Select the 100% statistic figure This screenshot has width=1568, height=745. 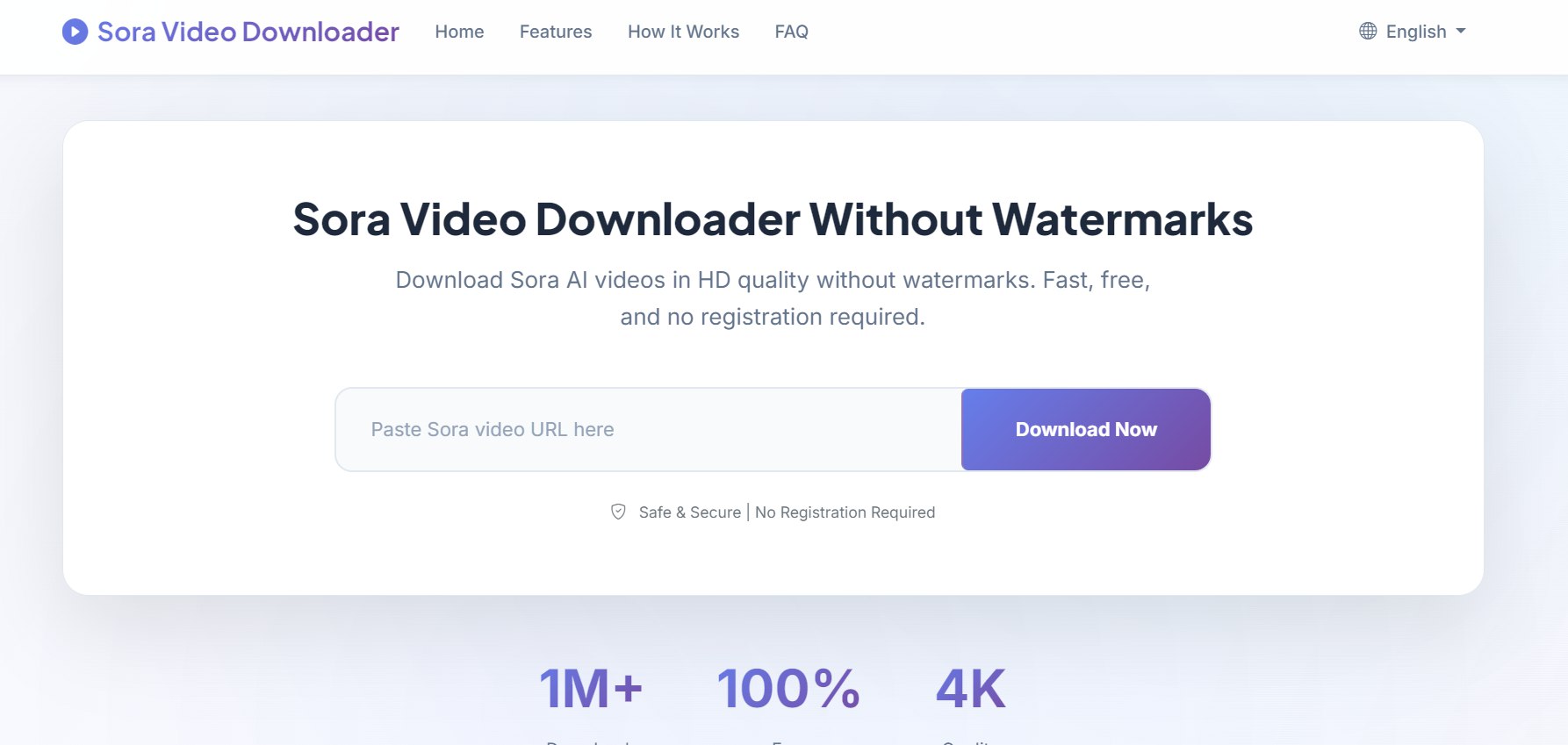click(x=788, y=689)
